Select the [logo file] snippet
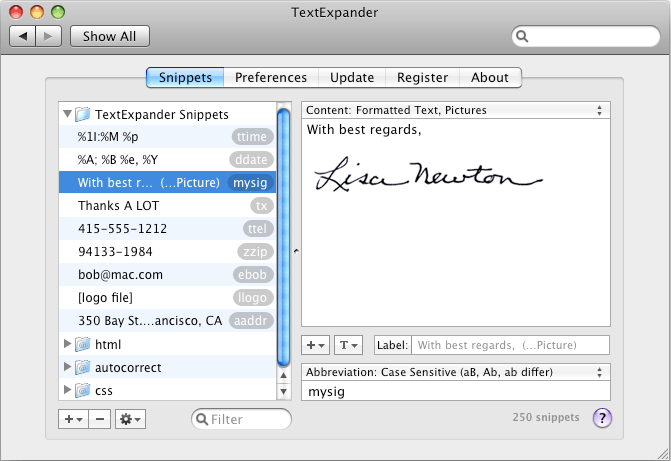Screen dimensions: 671x461 tap(167, 297)
